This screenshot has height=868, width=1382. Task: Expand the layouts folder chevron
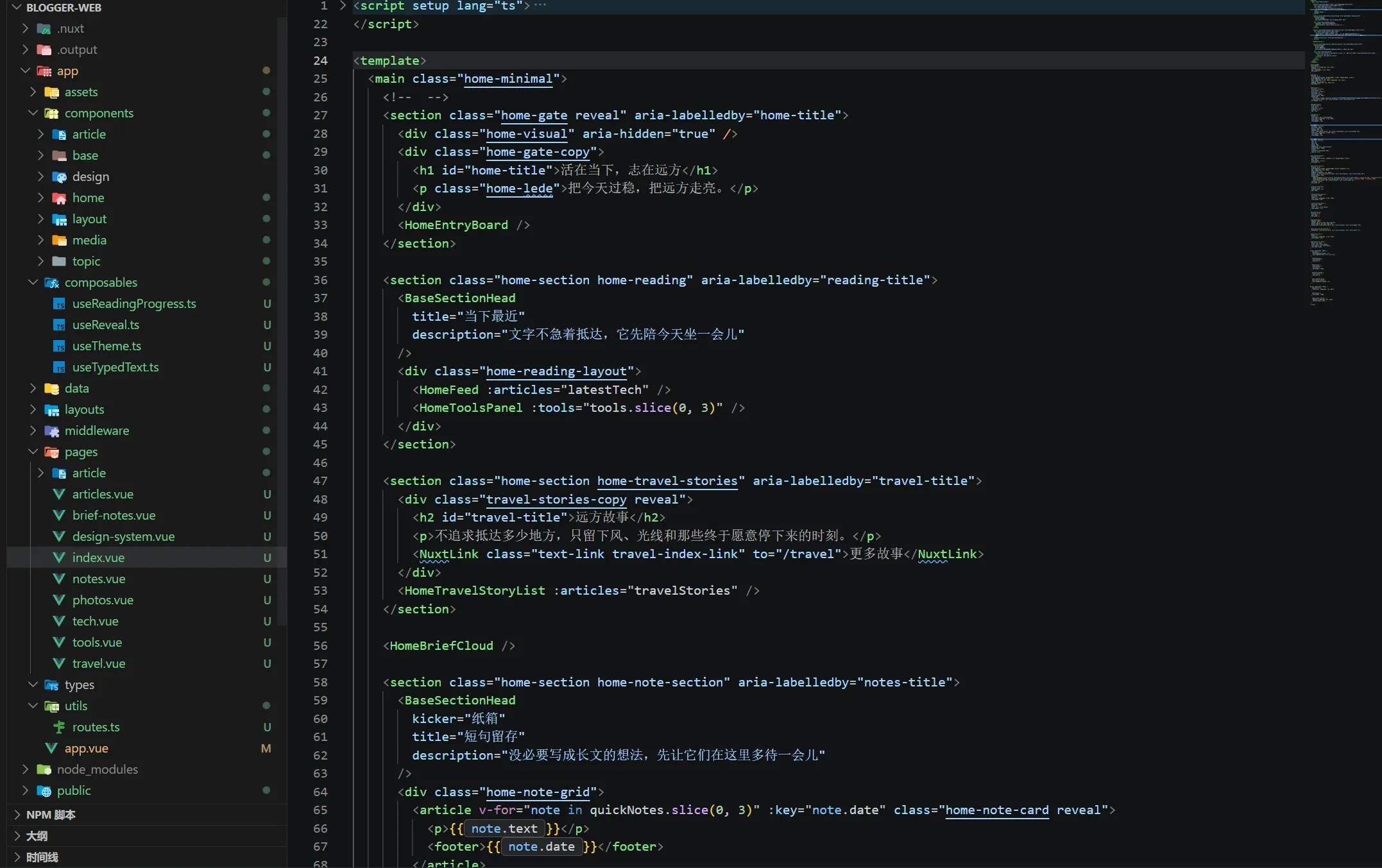click(33, 410)
